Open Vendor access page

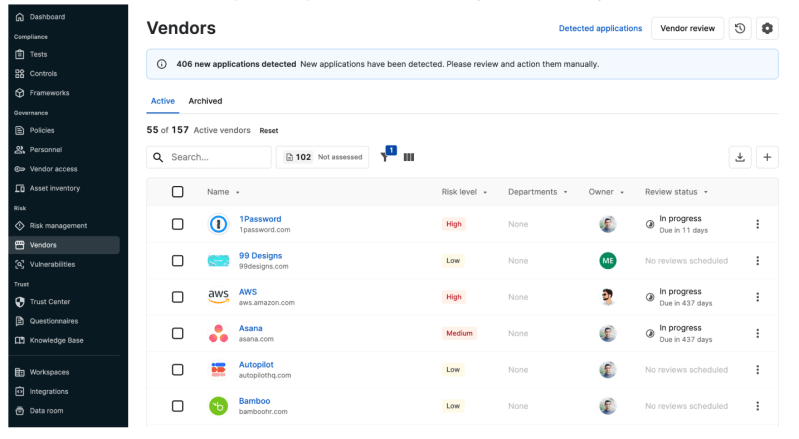coord(53,169)
